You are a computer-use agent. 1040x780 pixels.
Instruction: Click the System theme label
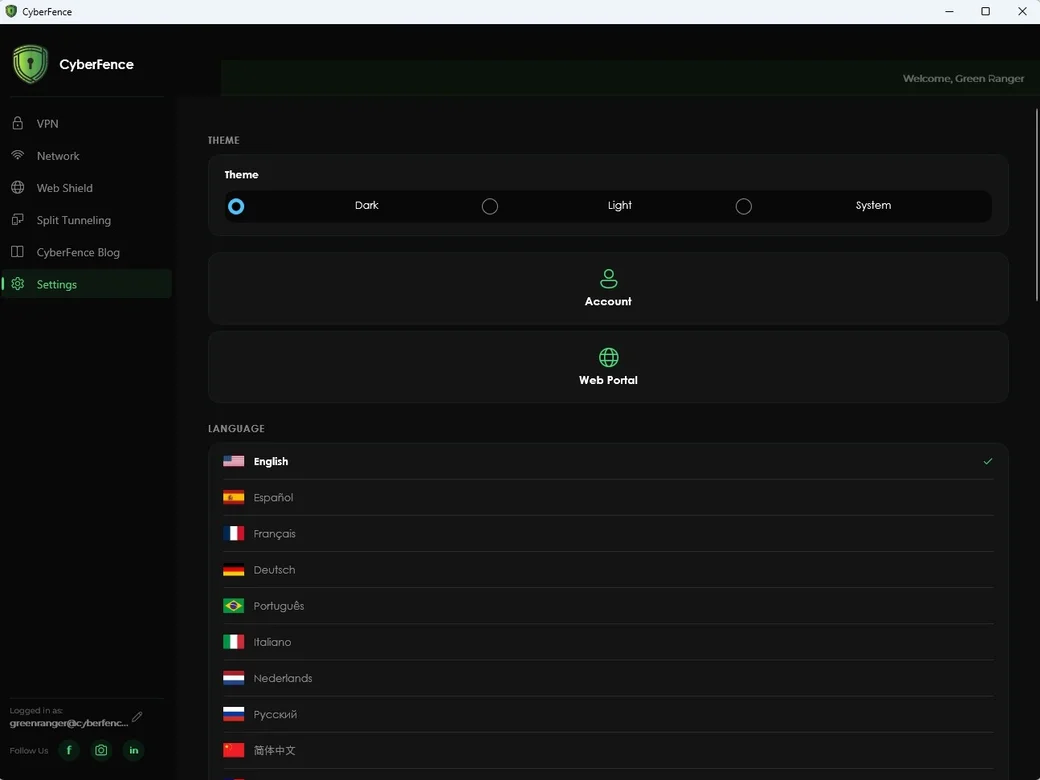873,205
